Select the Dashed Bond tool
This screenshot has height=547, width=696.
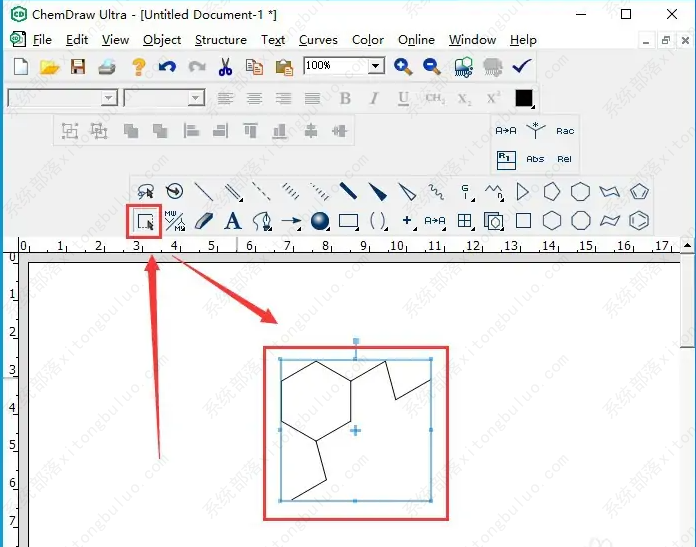pyautogui.click(x=261, y=192)
